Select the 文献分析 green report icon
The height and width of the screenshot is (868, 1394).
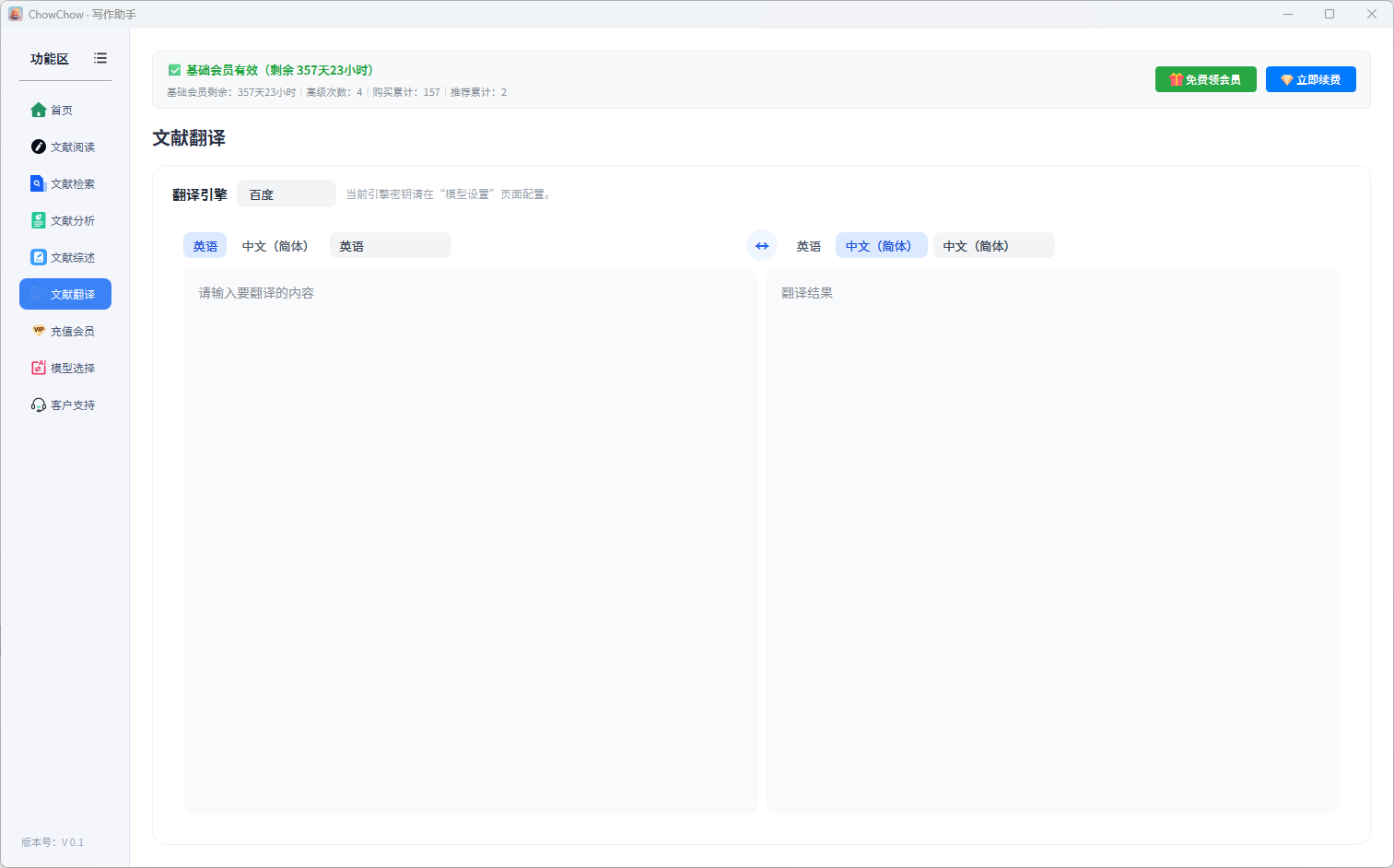pyautogui.click(x=38, y=221)
